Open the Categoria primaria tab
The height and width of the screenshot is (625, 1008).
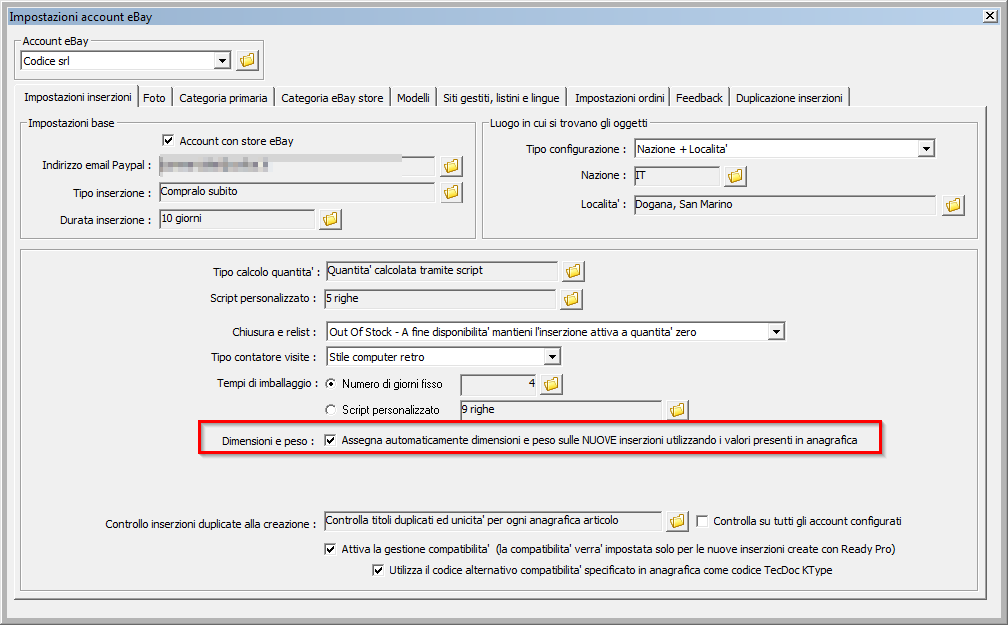(x=223, y=98)
